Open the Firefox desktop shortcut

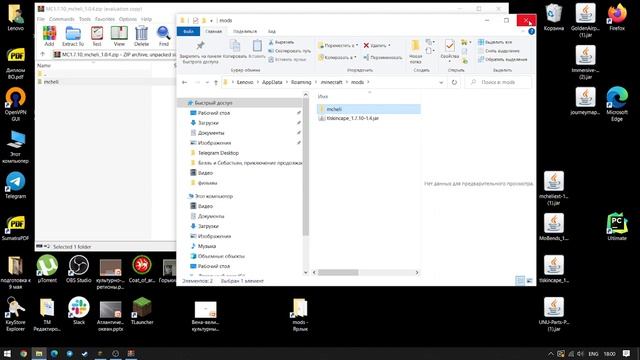(x=617, y=18)
